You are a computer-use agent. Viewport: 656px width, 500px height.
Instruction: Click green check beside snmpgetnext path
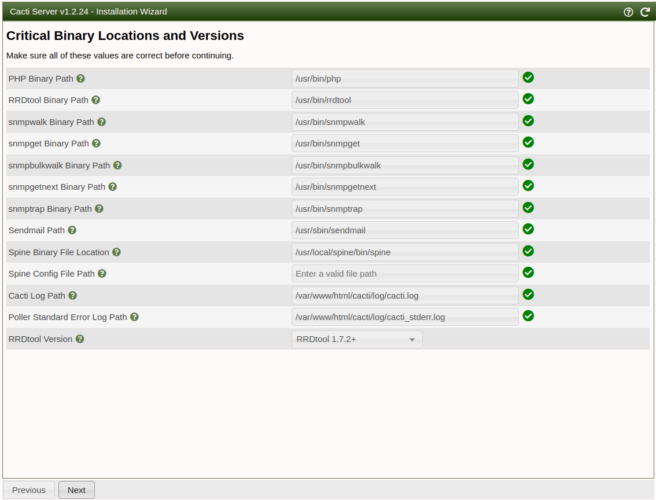528,186
